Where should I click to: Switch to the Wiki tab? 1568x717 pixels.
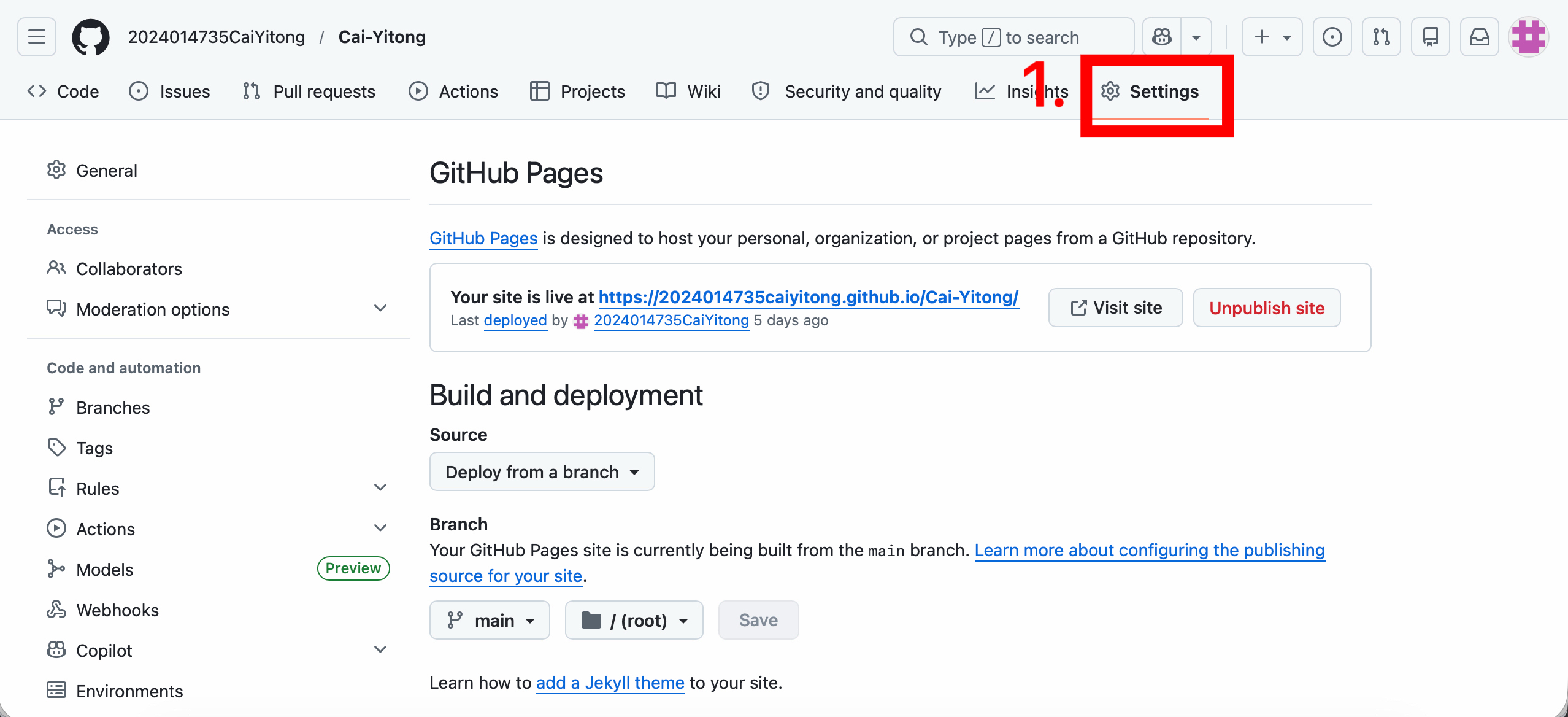[688, 91]
